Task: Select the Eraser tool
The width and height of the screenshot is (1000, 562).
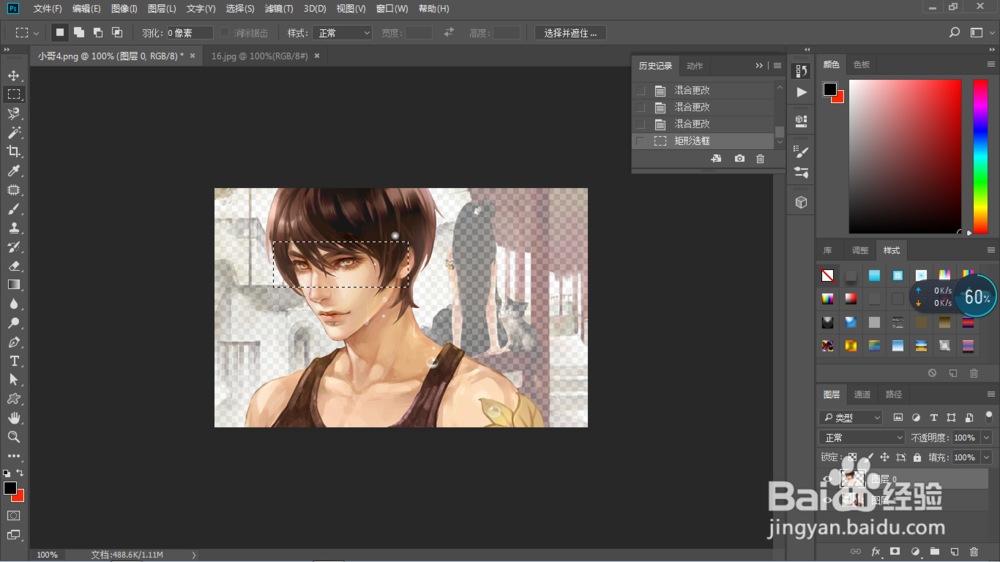Action: point(13,266)
